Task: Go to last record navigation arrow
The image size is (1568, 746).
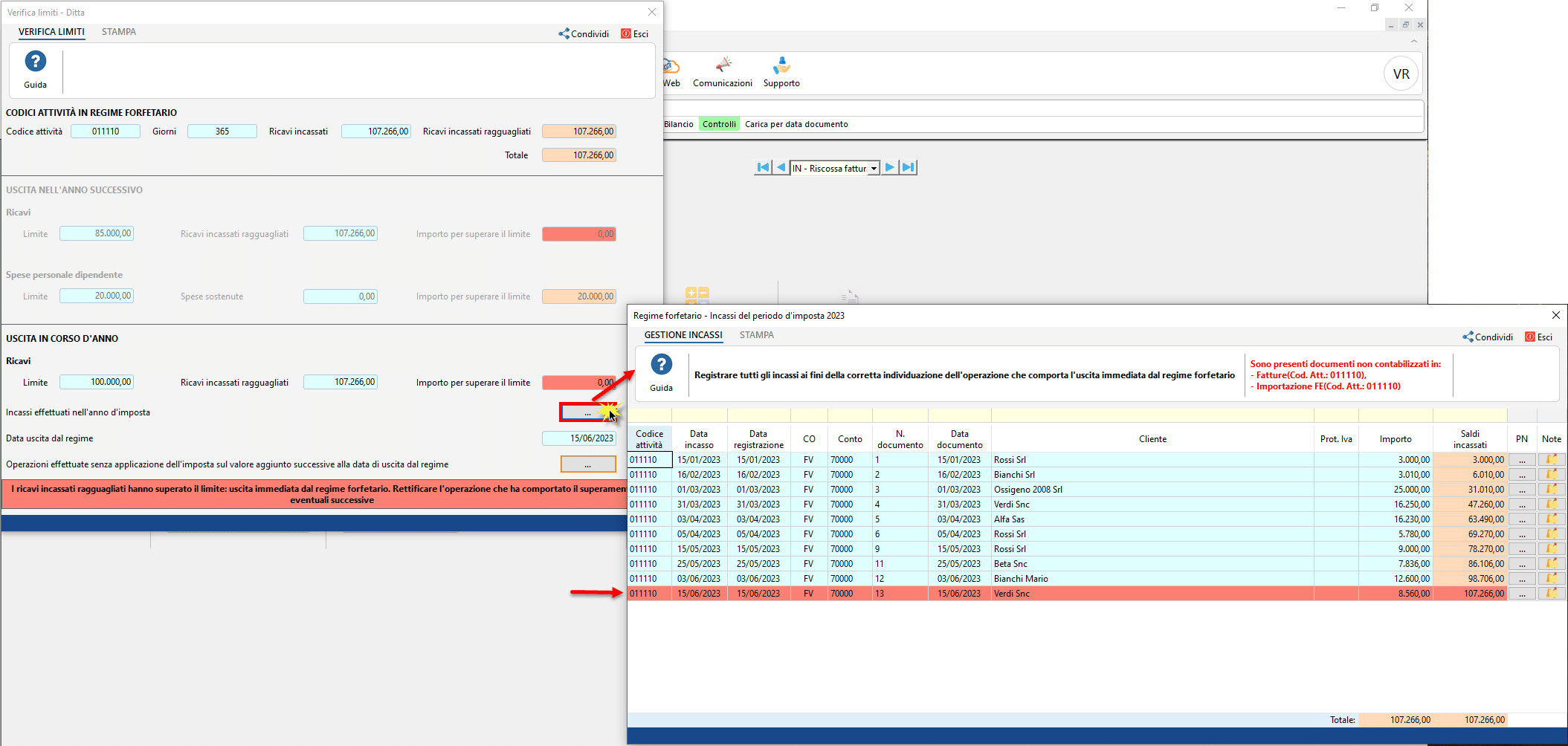Action: click(908, 168)
